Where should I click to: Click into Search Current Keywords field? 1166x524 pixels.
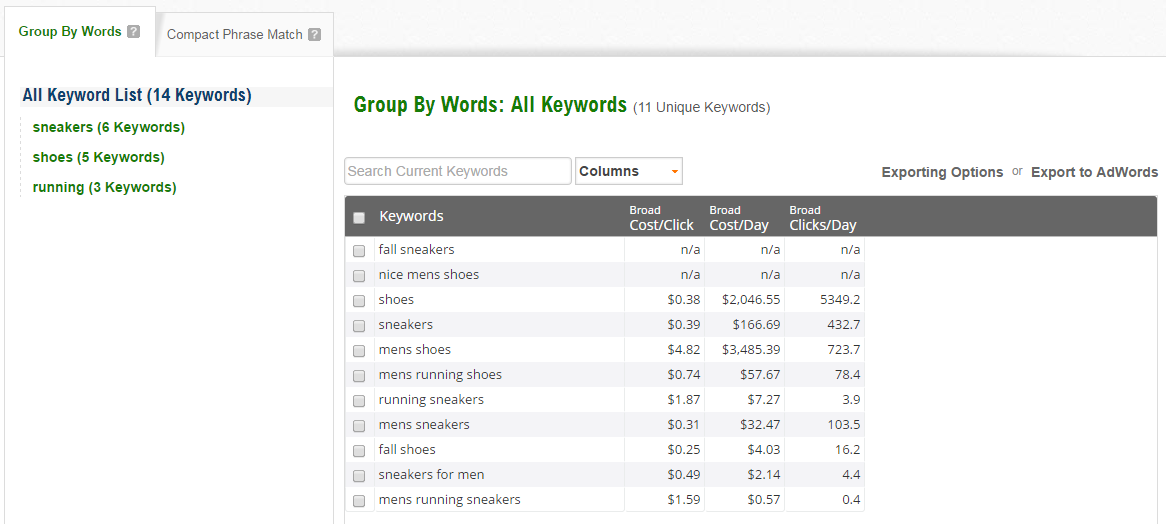click(x=457, y=171)
